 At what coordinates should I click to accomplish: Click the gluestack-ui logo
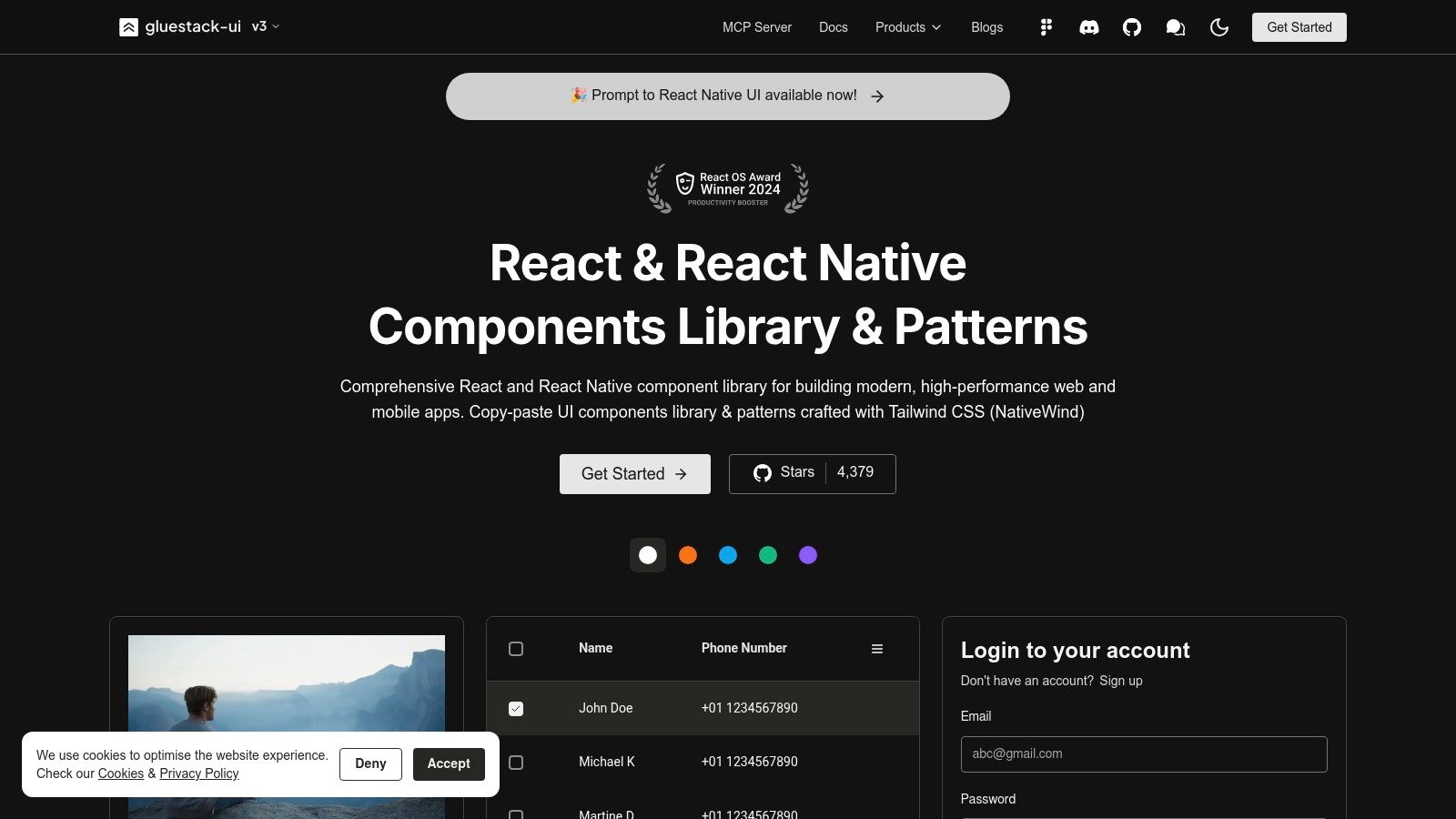point(180,27)
